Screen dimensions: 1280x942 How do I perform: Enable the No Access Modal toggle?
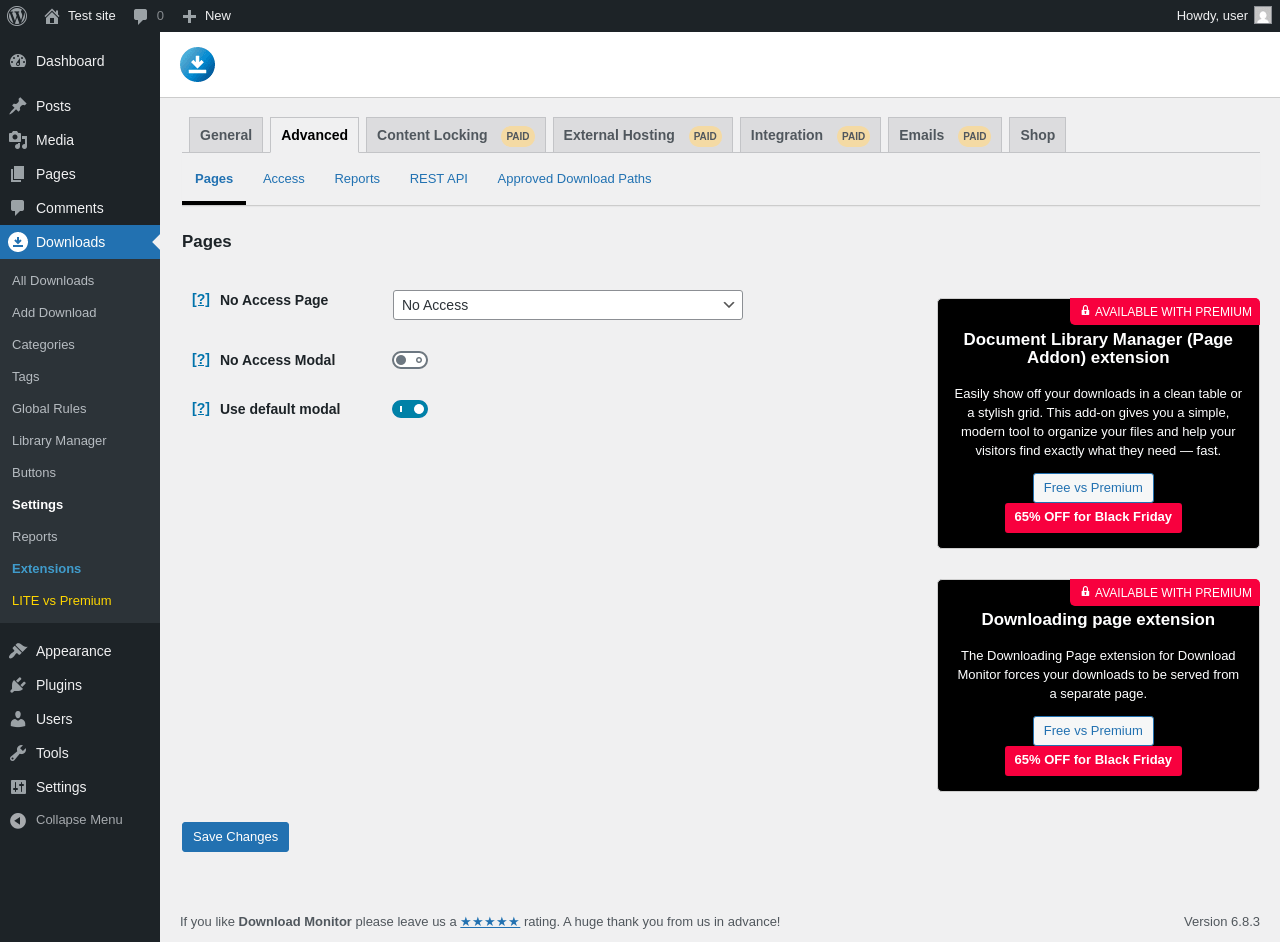[x=410, y=360]
